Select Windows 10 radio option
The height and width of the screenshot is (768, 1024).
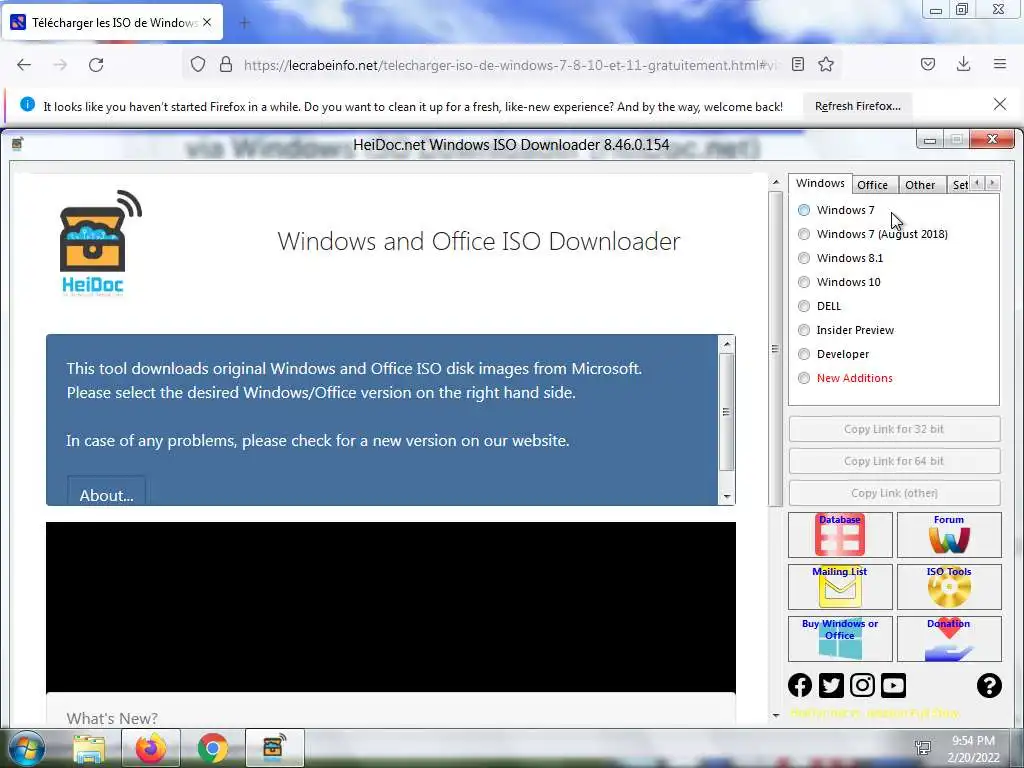click(839, 282)
